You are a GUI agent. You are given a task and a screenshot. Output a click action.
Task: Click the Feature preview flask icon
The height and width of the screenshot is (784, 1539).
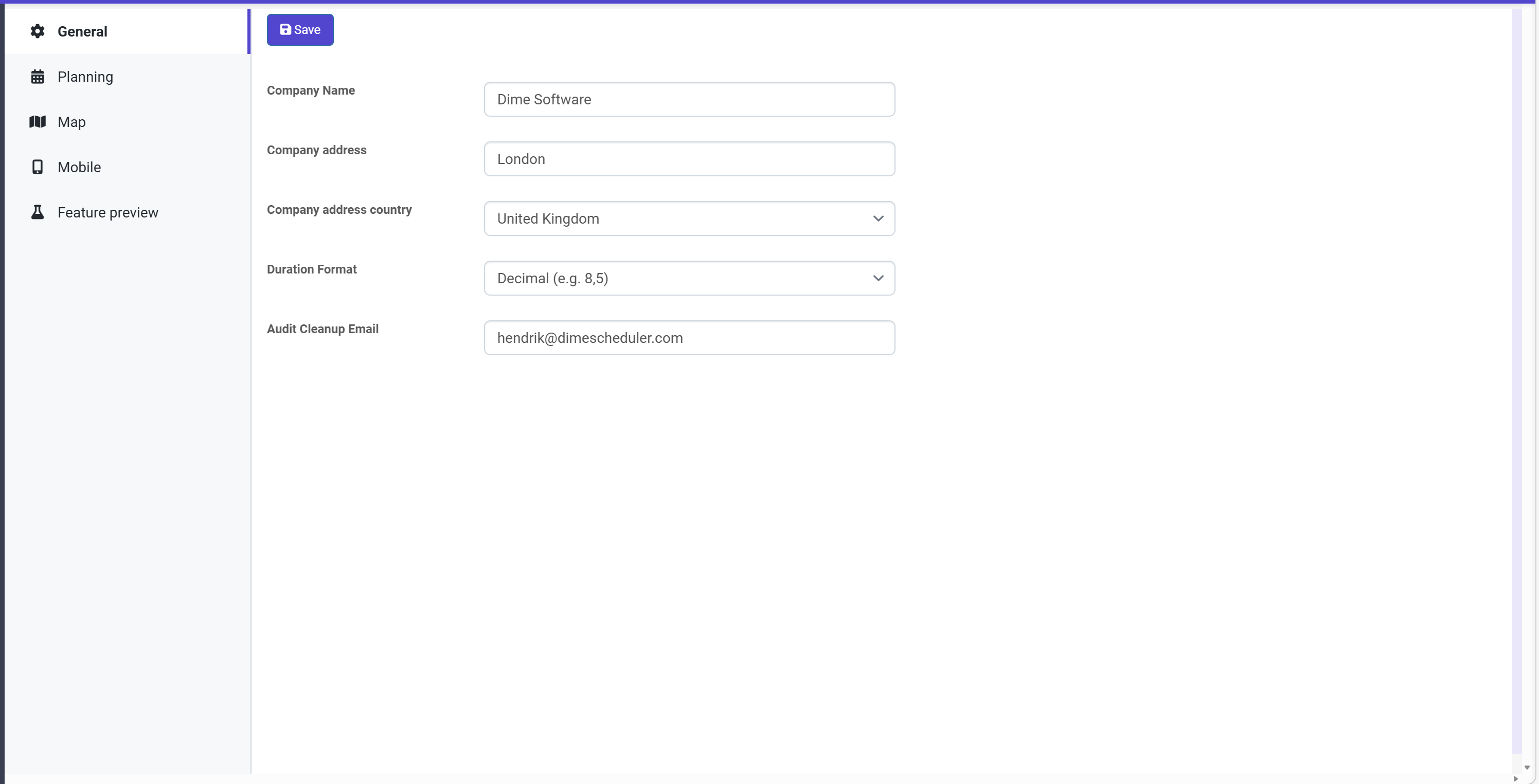[x=37, y=212]
